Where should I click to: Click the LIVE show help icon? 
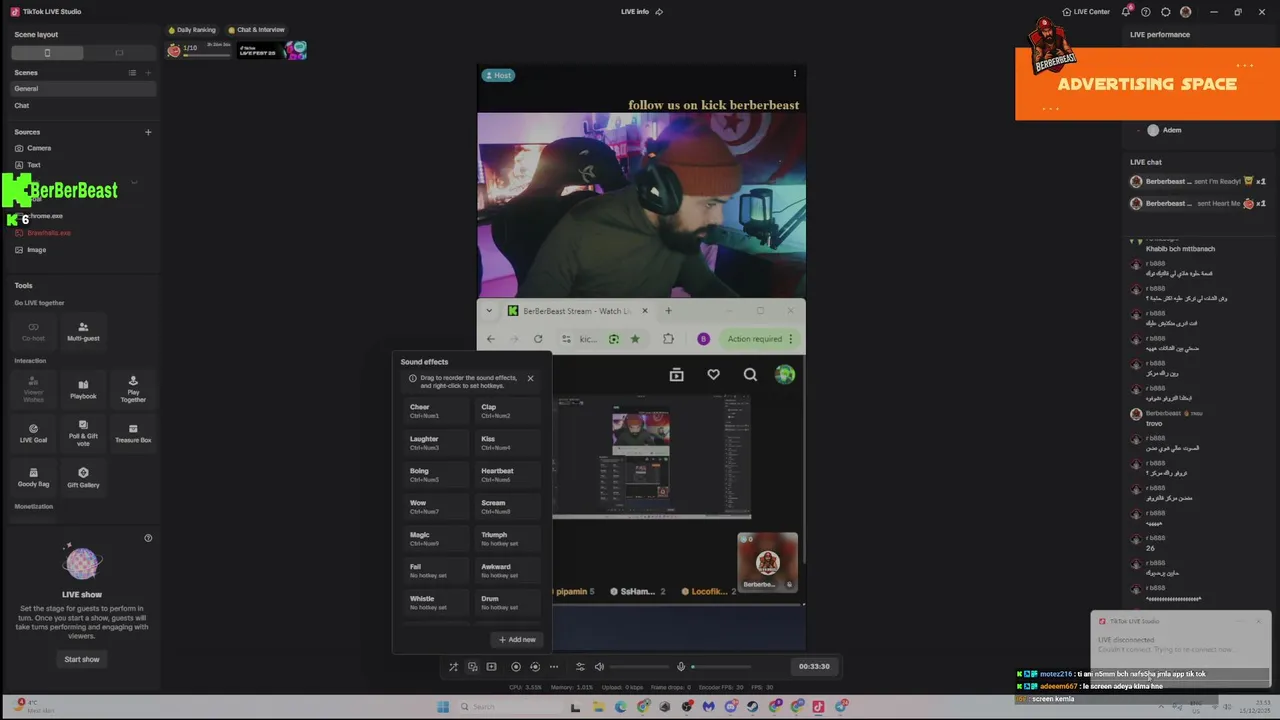click(148, 538)
